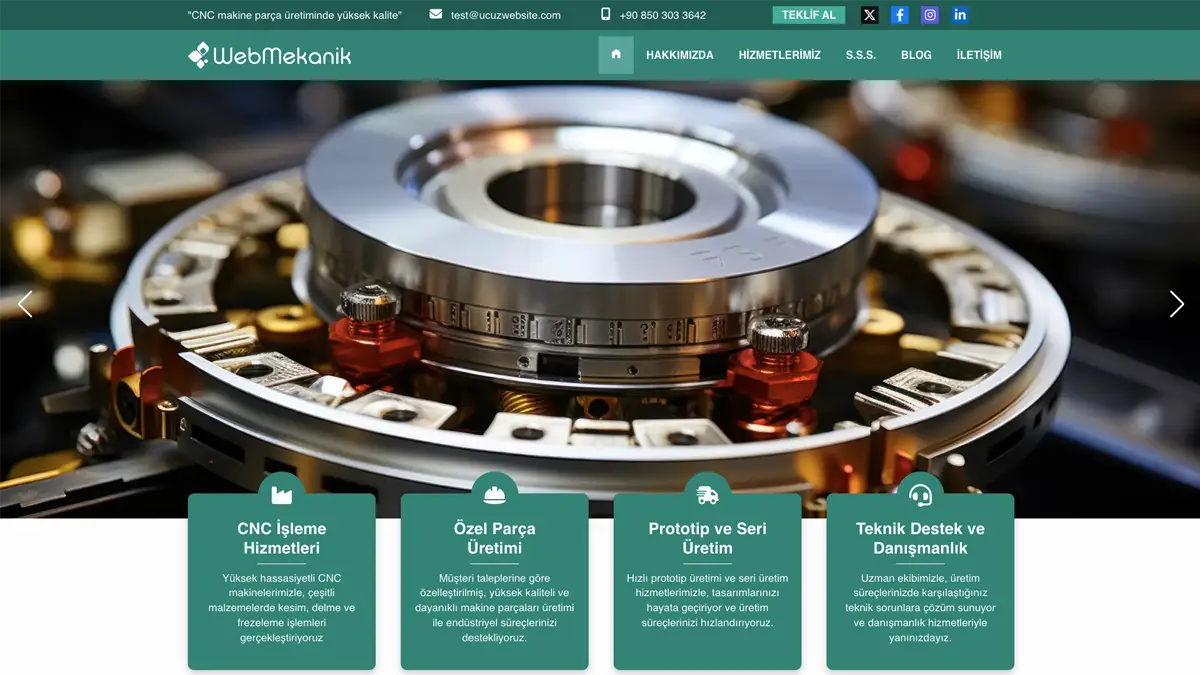Open the LinkedIn social icon
The width and height of the screenshot is (1200, 675).
tap(960, 15)
